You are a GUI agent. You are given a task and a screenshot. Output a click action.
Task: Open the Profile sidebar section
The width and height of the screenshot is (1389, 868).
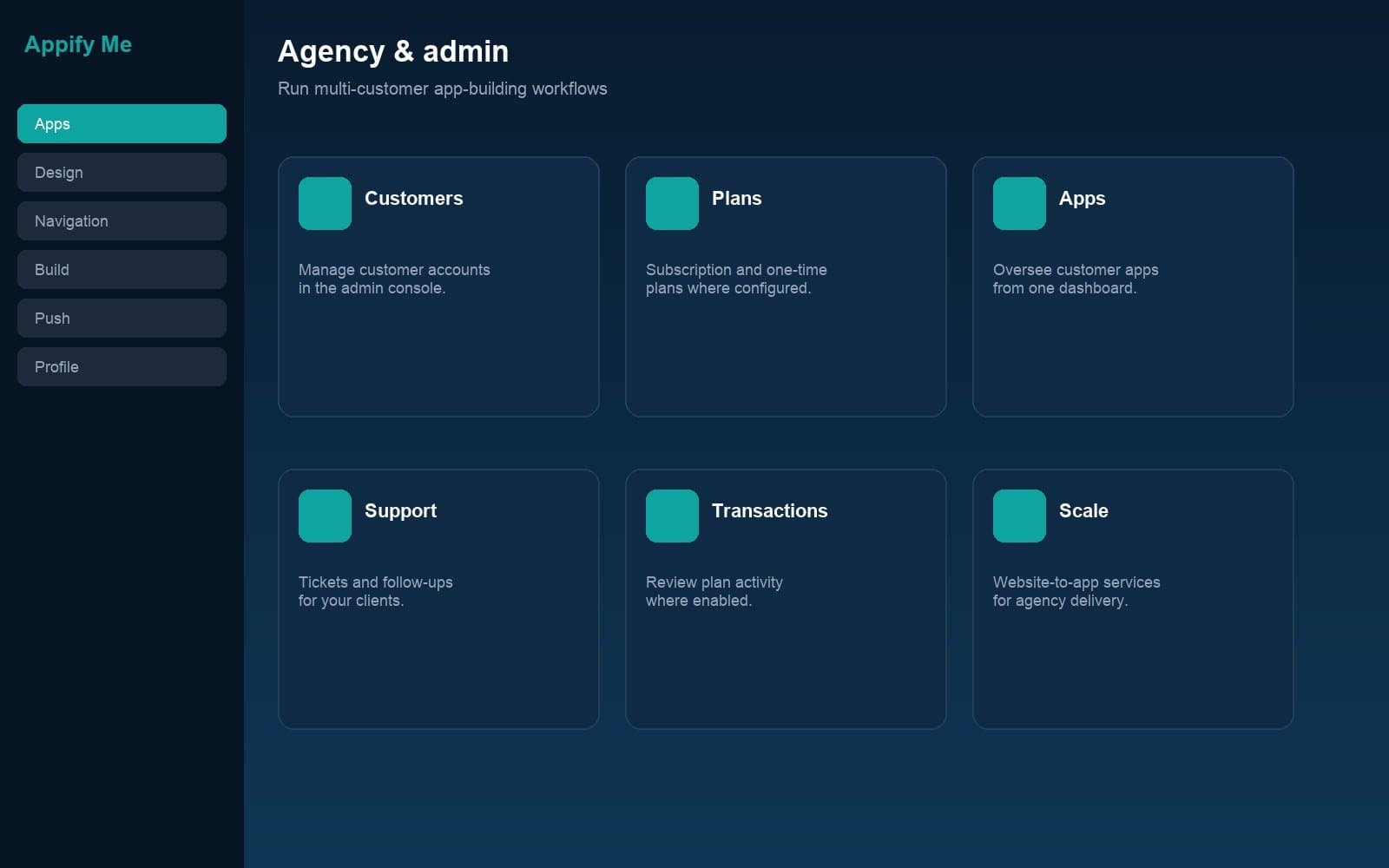(x=122, y=366)
